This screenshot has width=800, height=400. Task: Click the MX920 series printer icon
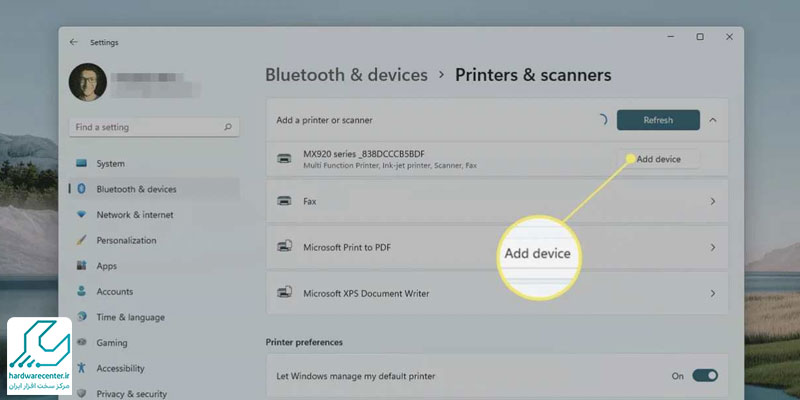tap(284, 158)
